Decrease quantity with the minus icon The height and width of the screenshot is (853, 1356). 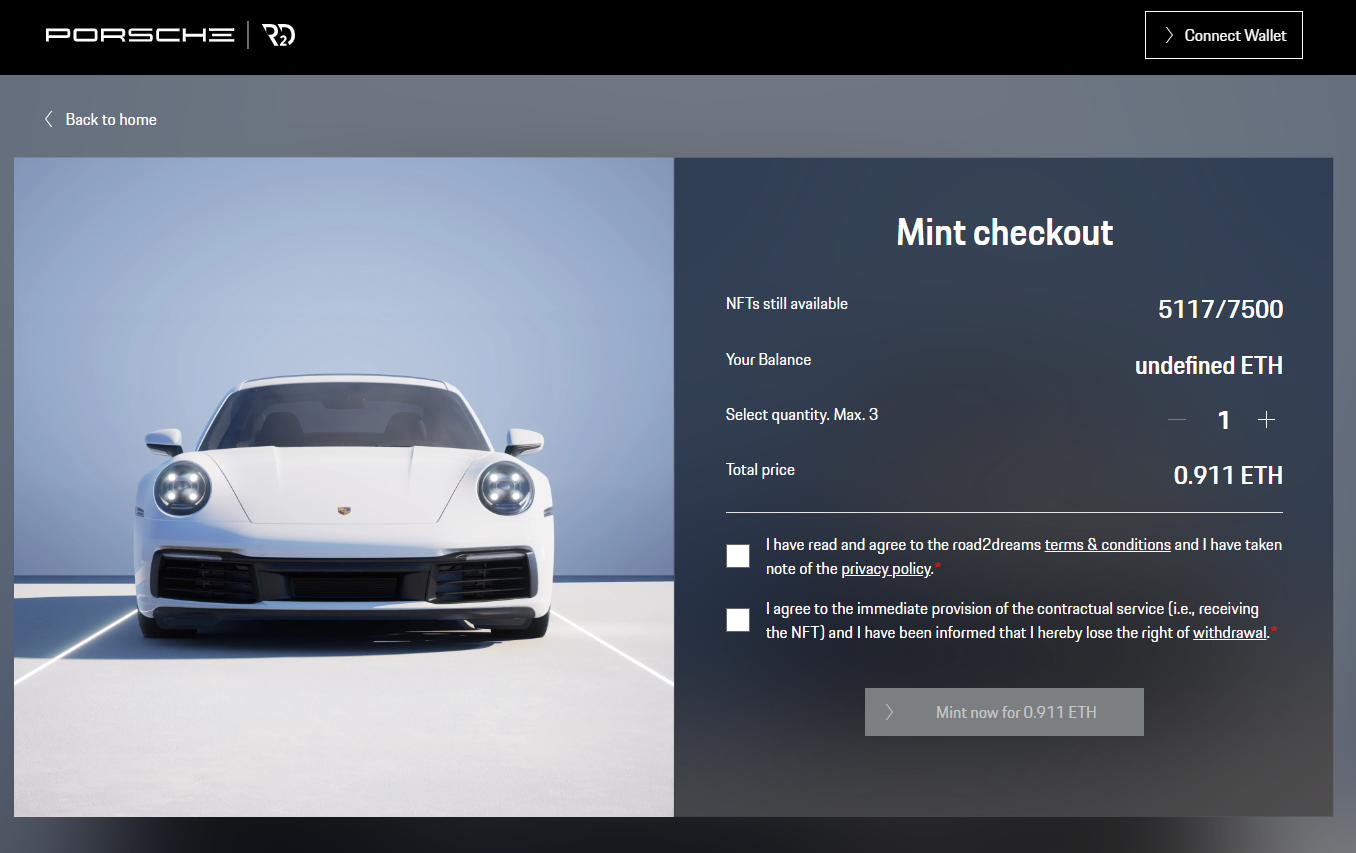1177,420
